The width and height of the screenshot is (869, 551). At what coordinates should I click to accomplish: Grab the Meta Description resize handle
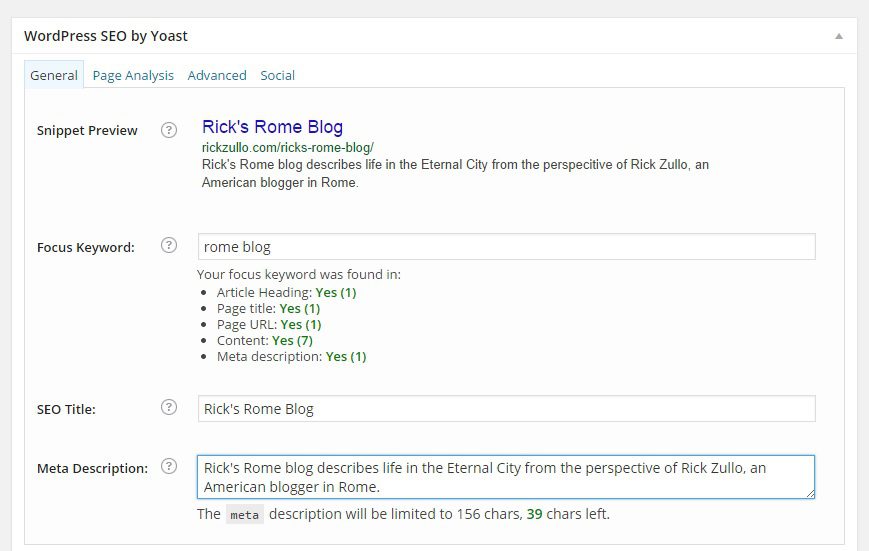810,493
